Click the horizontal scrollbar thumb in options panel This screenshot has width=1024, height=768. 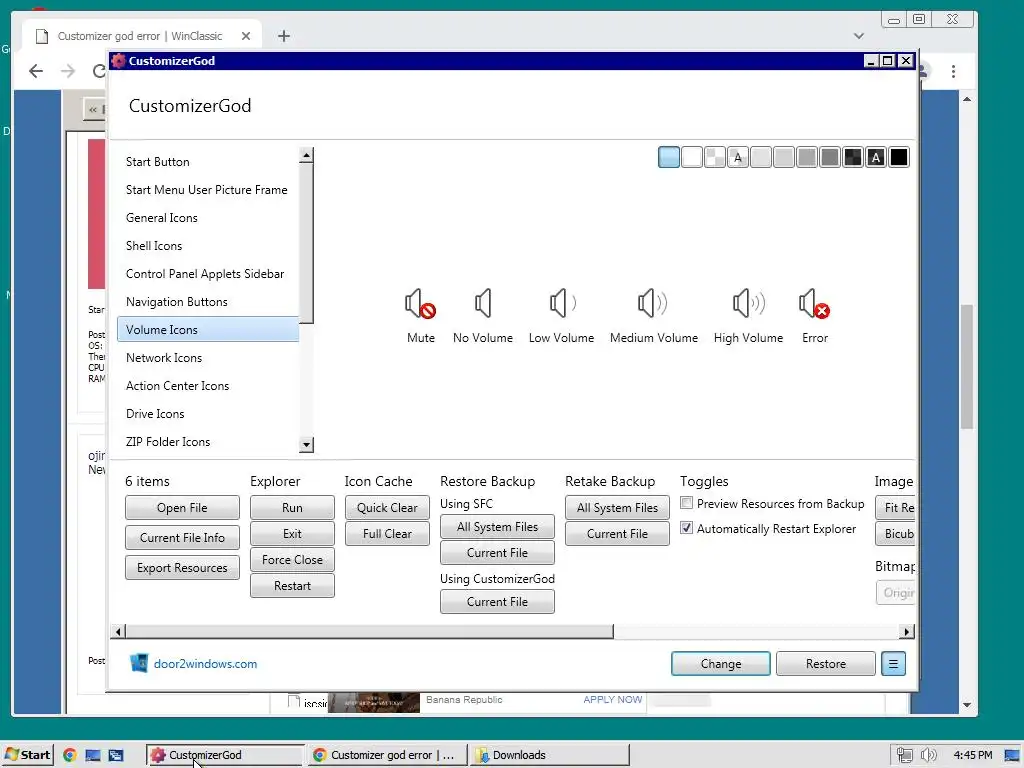point(370,632)
